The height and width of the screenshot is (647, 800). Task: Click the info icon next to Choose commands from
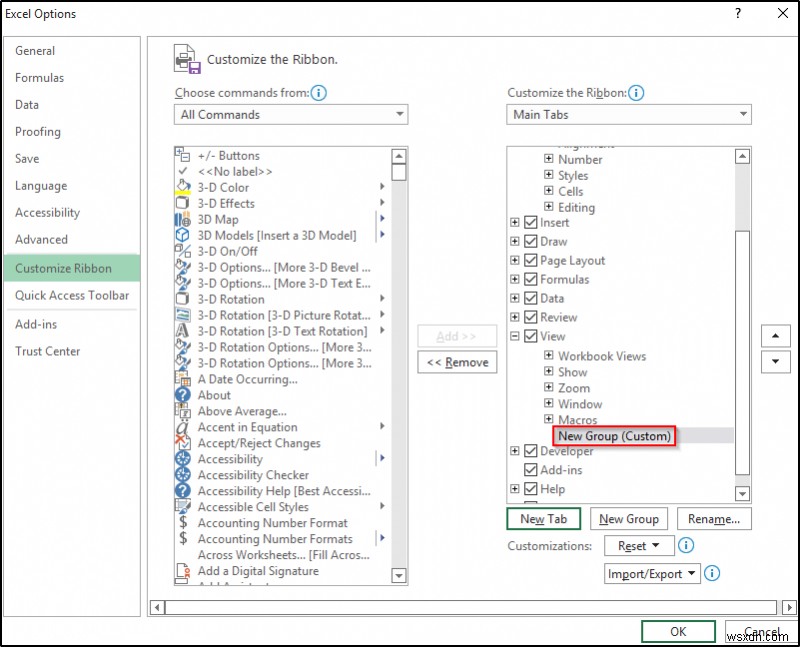tap(318, 93)
